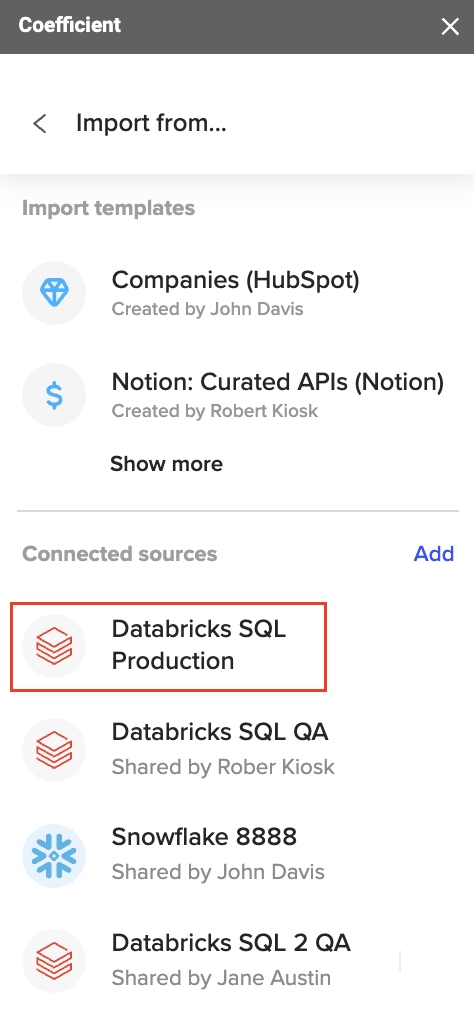Click the Databricks SQL Production source icon
Screen dimensions: 474x1012
click(54, 645)
